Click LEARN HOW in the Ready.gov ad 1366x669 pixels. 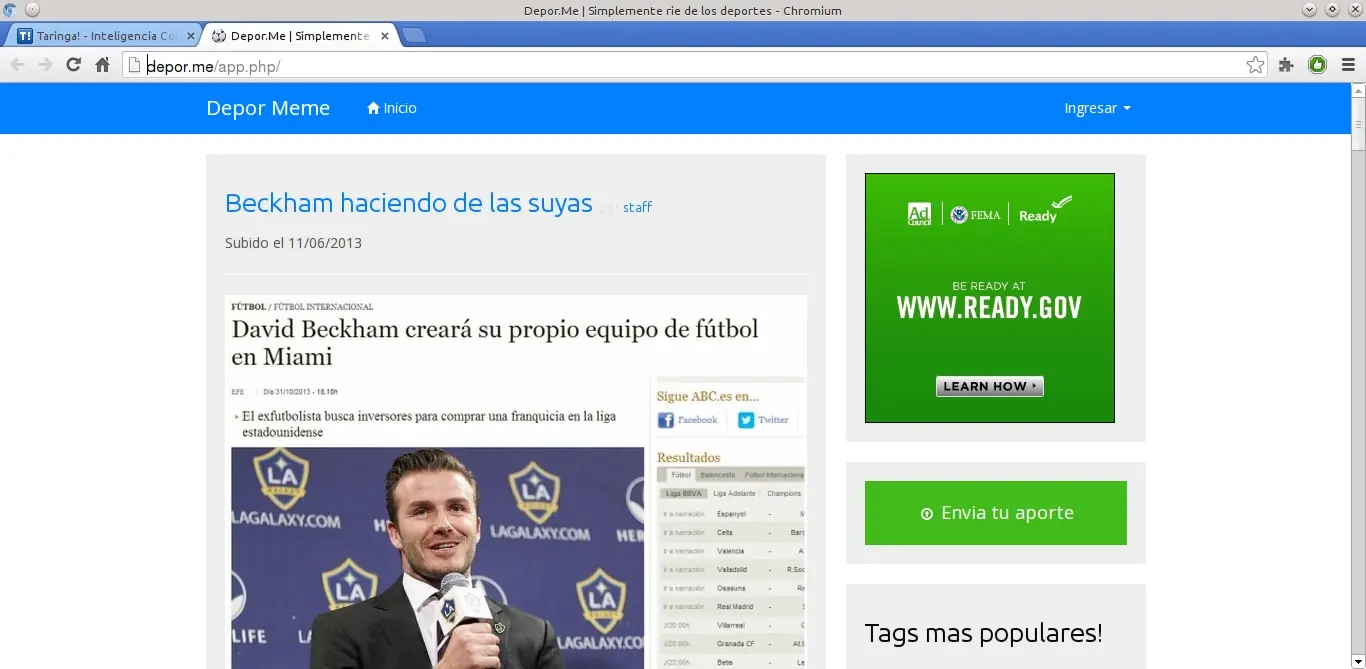990,386
